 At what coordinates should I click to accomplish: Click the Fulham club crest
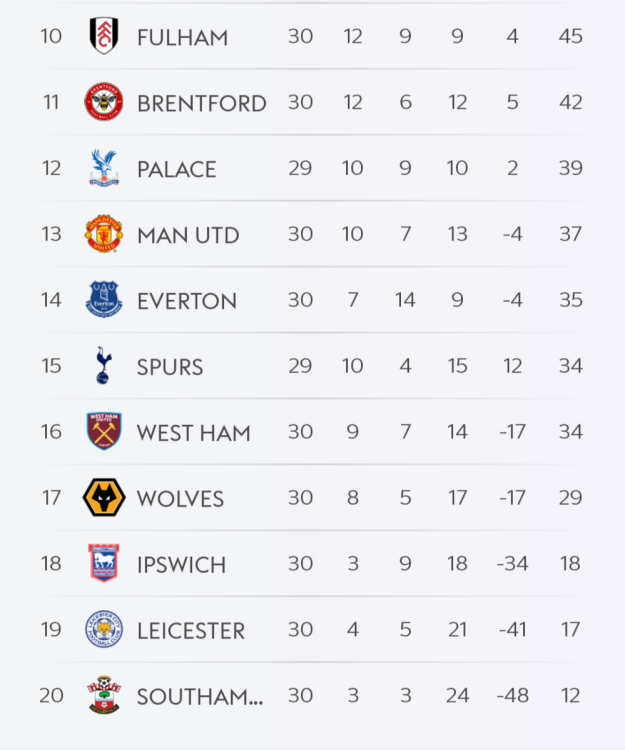coord(103,36)
